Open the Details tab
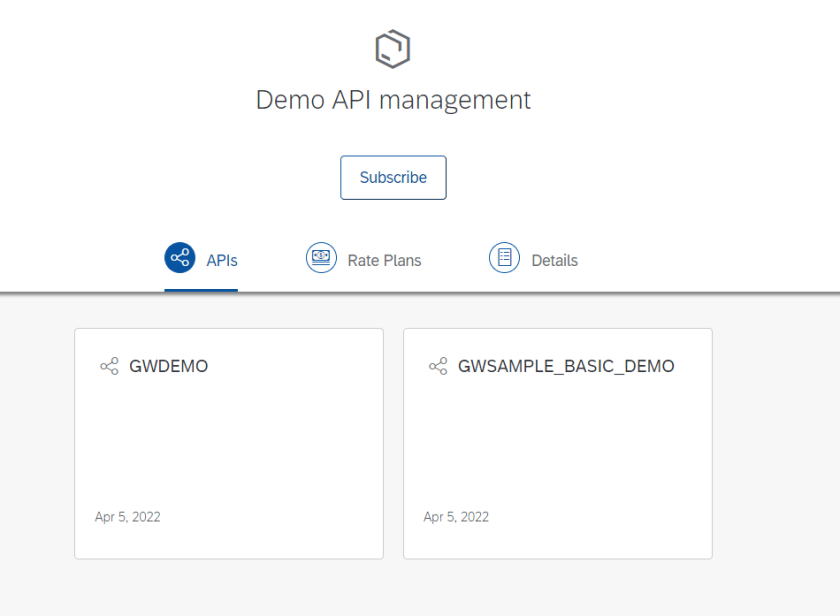 [x=554, y=259]
